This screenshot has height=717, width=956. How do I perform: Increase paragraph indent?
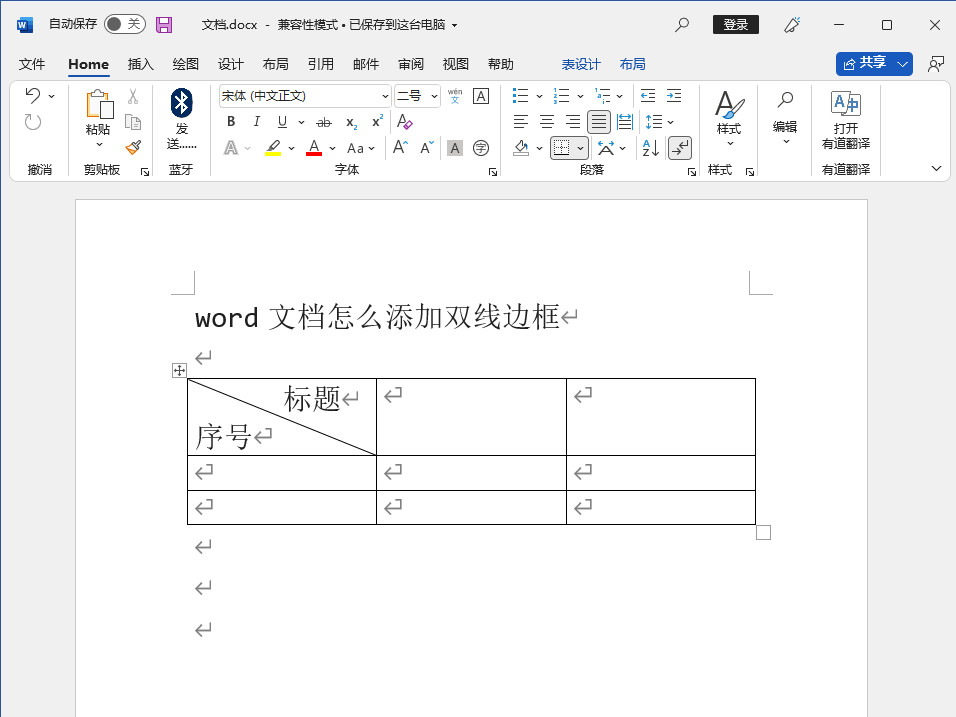point(674,96)
